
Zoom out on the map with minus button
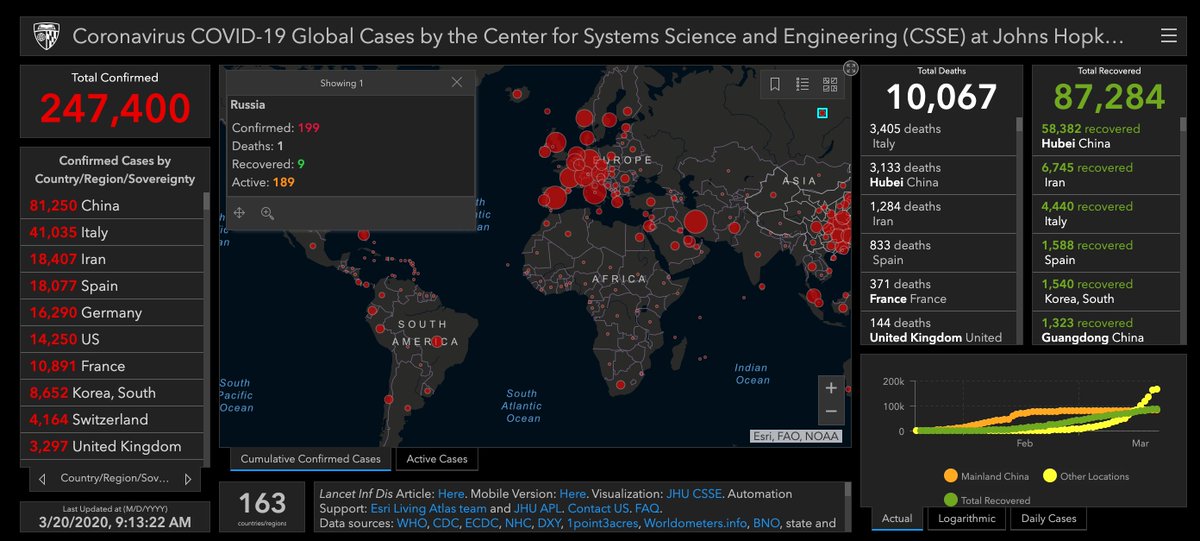(830, 411)
